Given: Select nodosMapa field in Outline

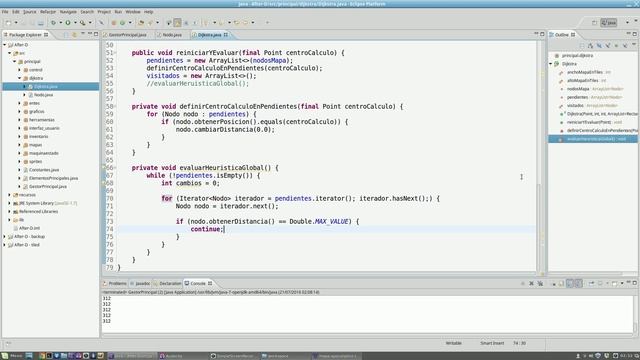Looking at the screenshot, I should coord(594,89).
